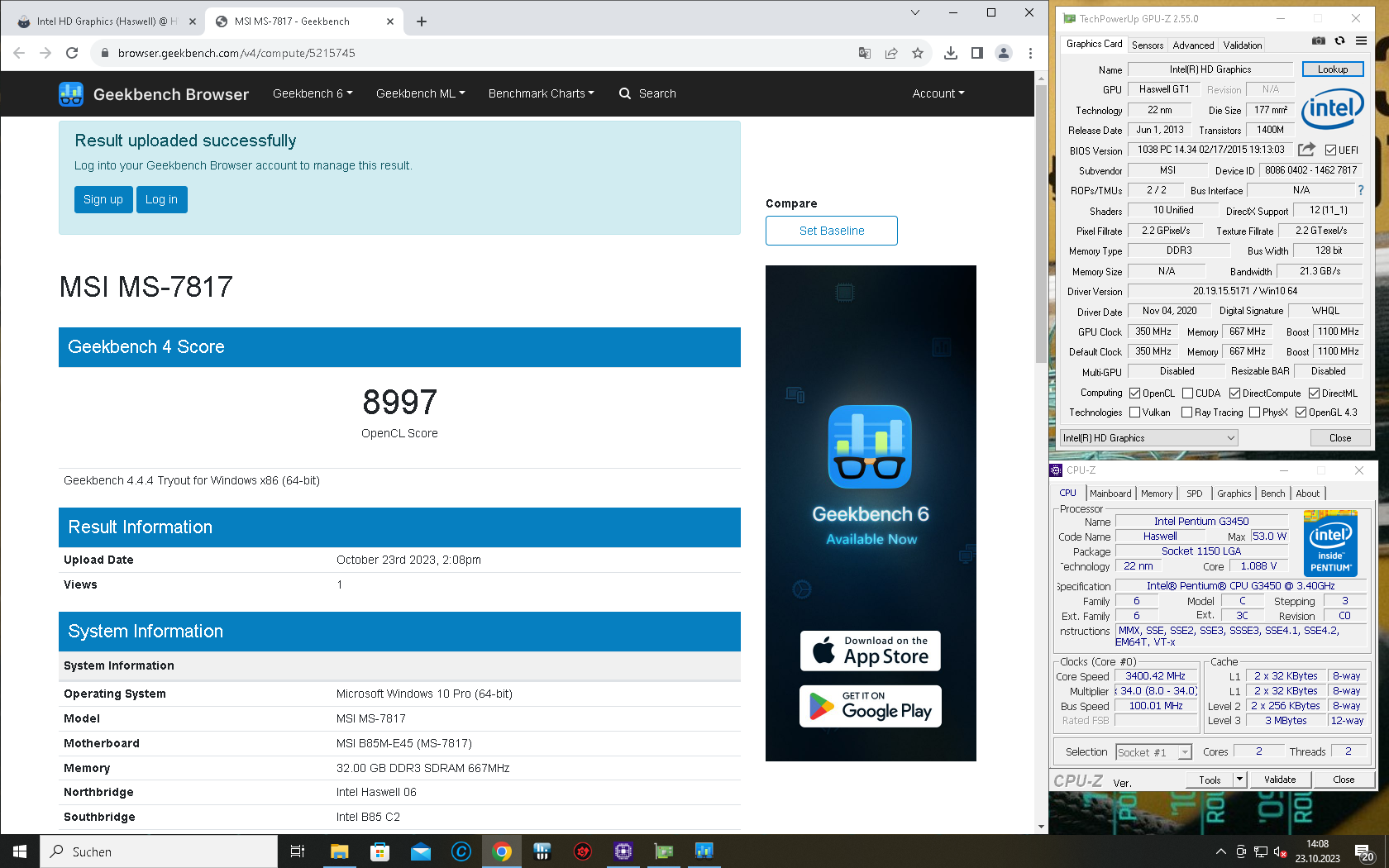The height and width of the screenshot is (868, 1389).
Task: Expand the Benchmark Charts dropdown
Action: pyautogui.click(x=541, y=93)
